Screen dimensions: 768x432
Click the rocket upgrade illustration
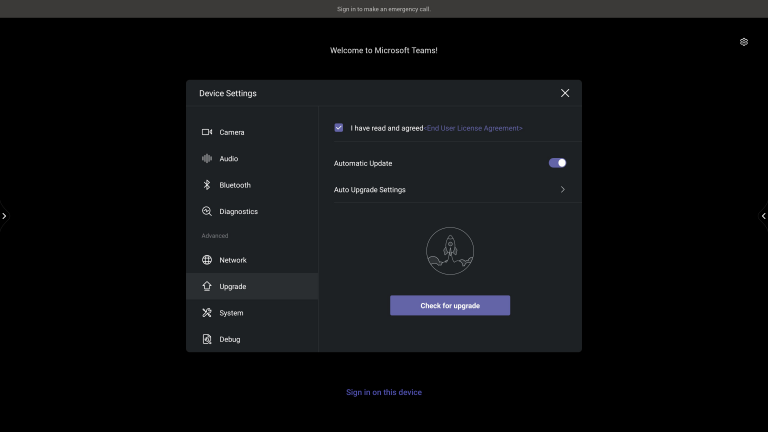tap(450, 251)
